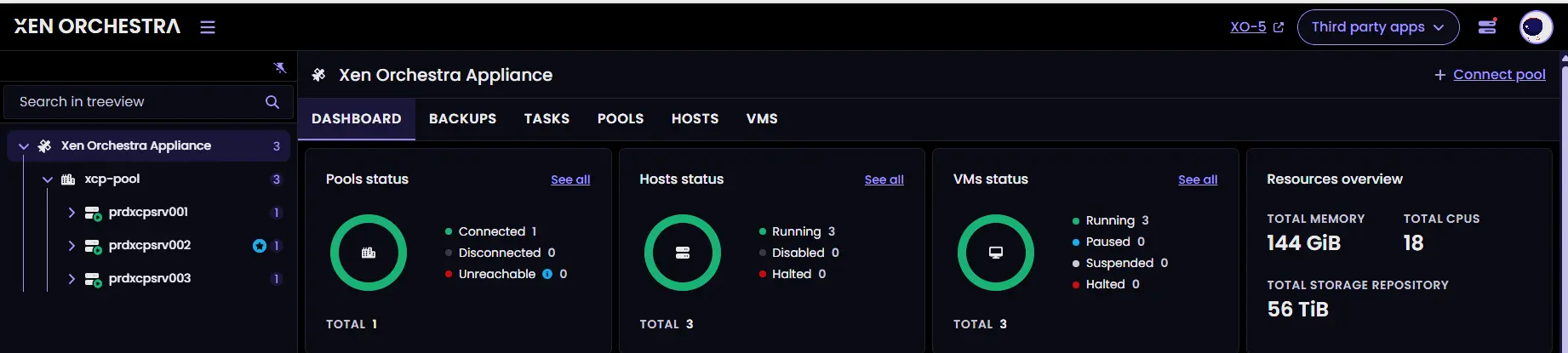The height and width of the screenshot is (353, 1568).
Task: Select prdxcpsrv003 host in treeview
Action: coord(150,278)
